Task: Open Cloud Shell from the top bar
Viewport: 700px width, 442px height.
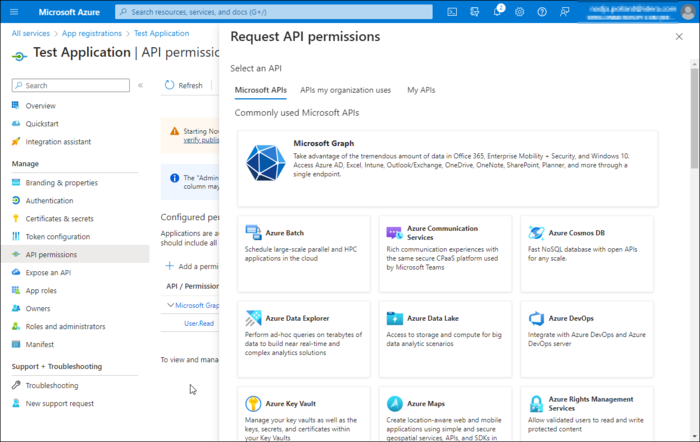Action: (x=452, y=12)
